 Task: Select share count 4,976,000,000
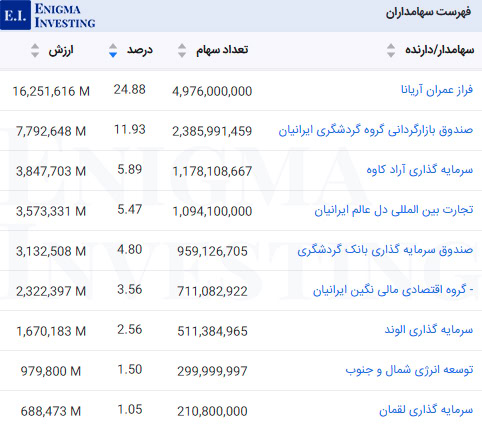[212, 91]
